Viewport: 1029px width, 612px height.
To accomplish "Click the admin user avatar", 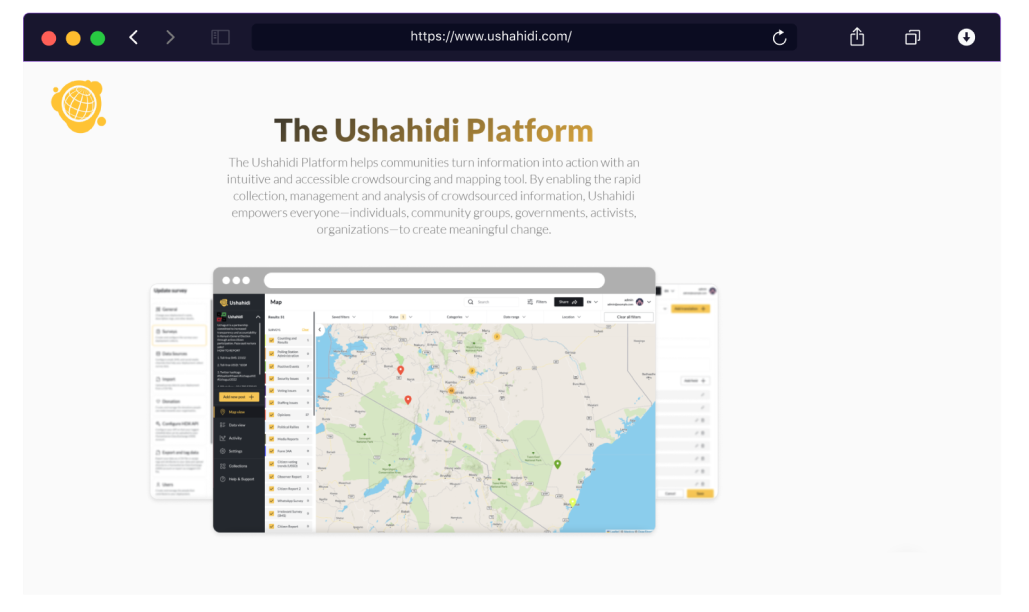I will point(640,302).
